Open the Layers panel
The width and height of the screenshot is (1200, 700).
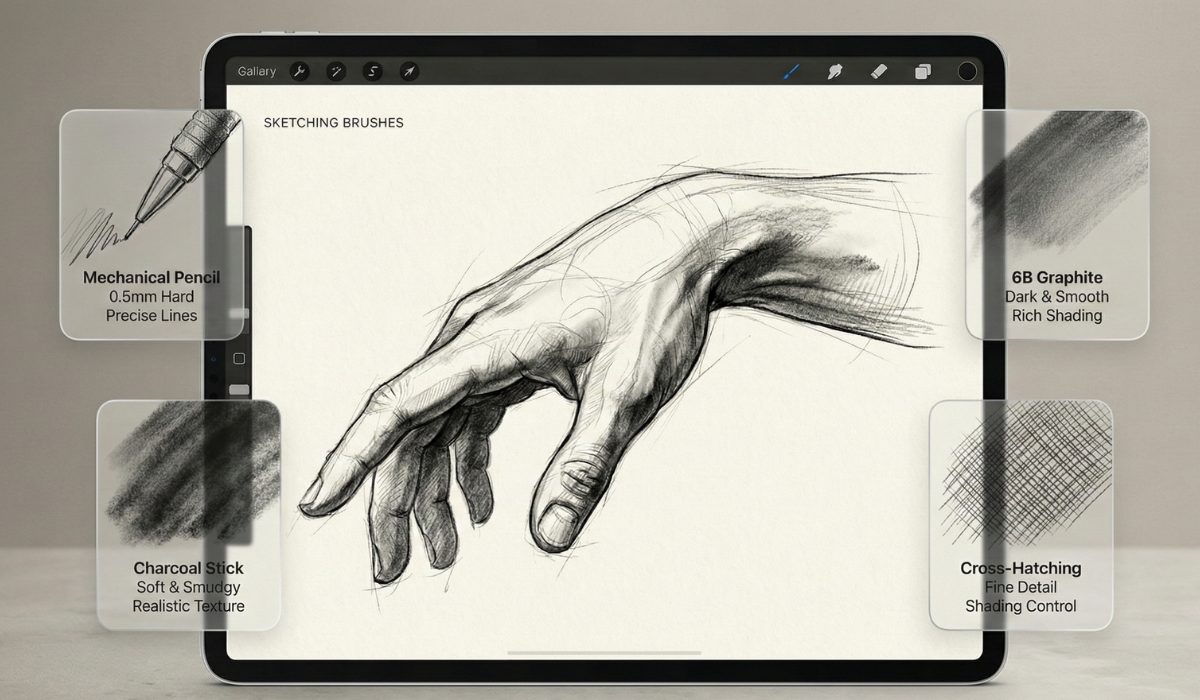[923, 71]
